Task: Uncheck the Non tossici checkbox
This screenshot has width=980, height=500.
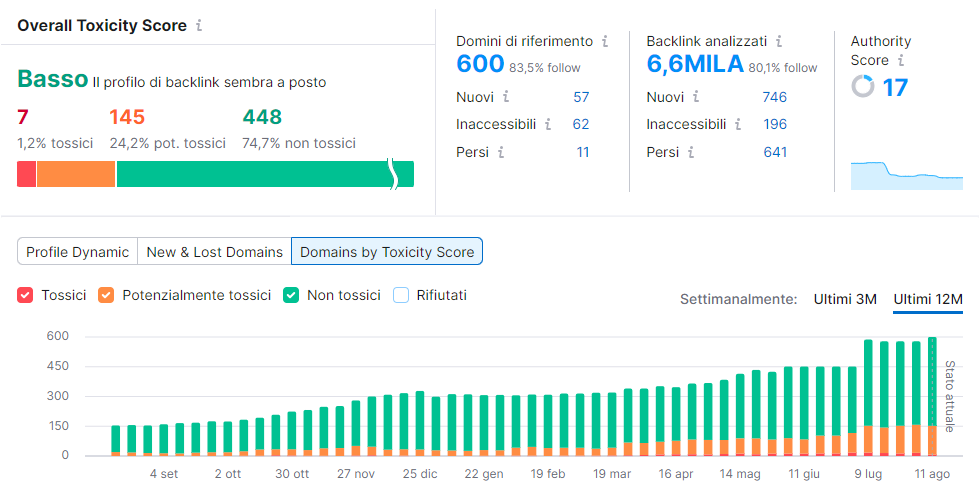Action: 291,296
